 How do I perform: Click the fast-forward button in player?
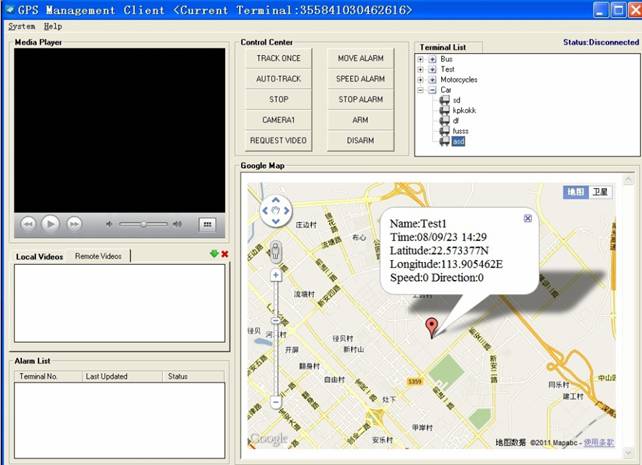74,224
